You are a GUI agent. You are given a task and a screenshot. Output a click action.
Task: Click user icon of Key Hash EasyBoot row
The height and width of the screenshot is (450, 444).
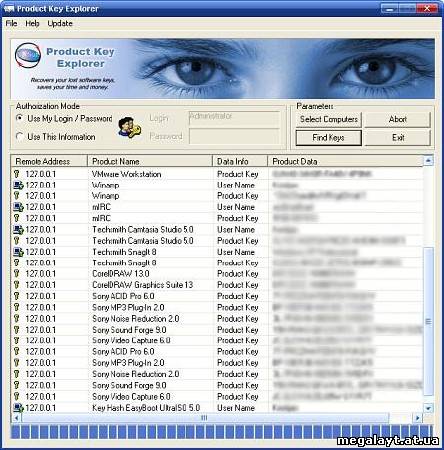coord(18,408)
